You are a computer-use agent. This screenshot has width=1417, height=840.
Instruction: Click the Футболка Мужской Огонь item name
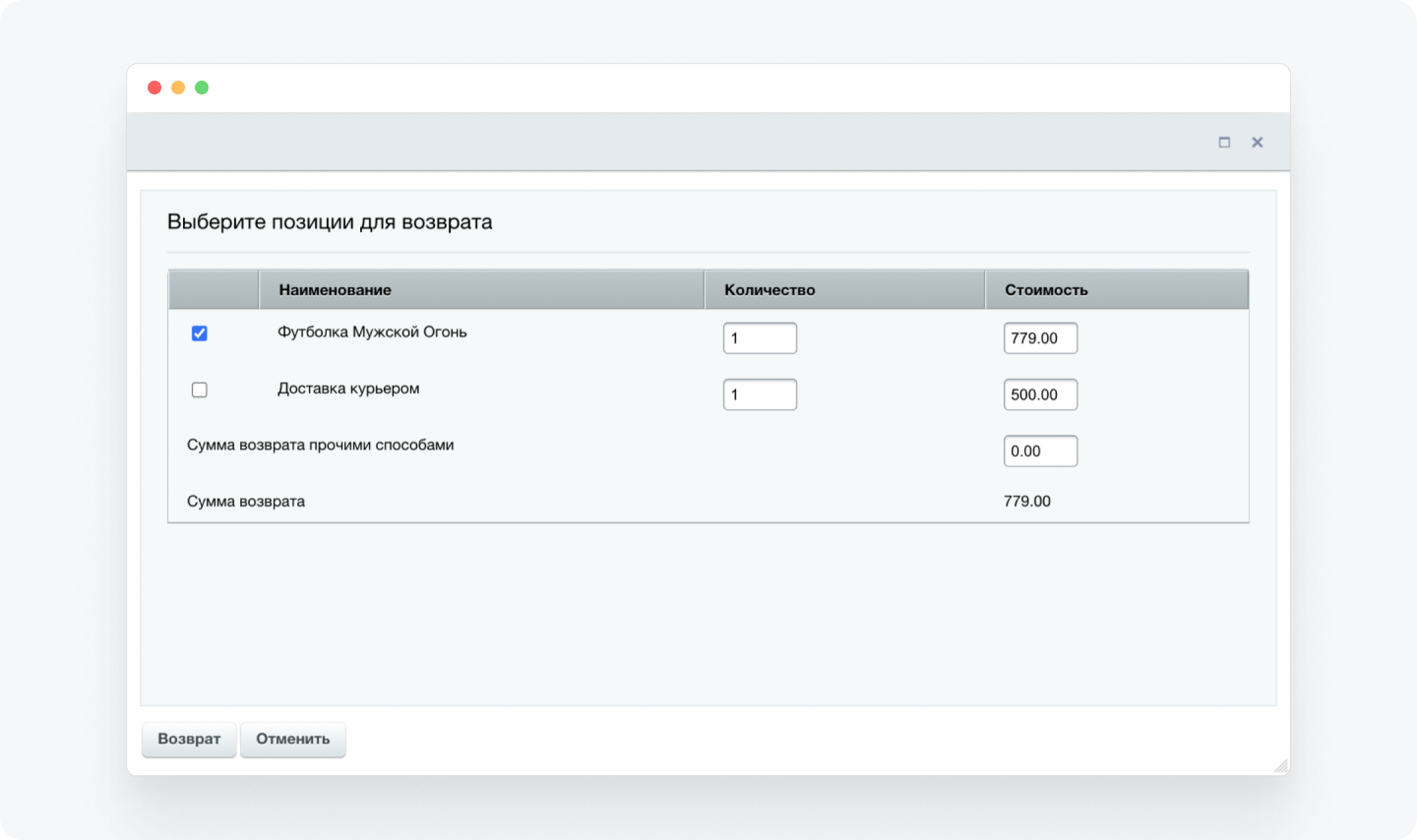tap(372, 332)
